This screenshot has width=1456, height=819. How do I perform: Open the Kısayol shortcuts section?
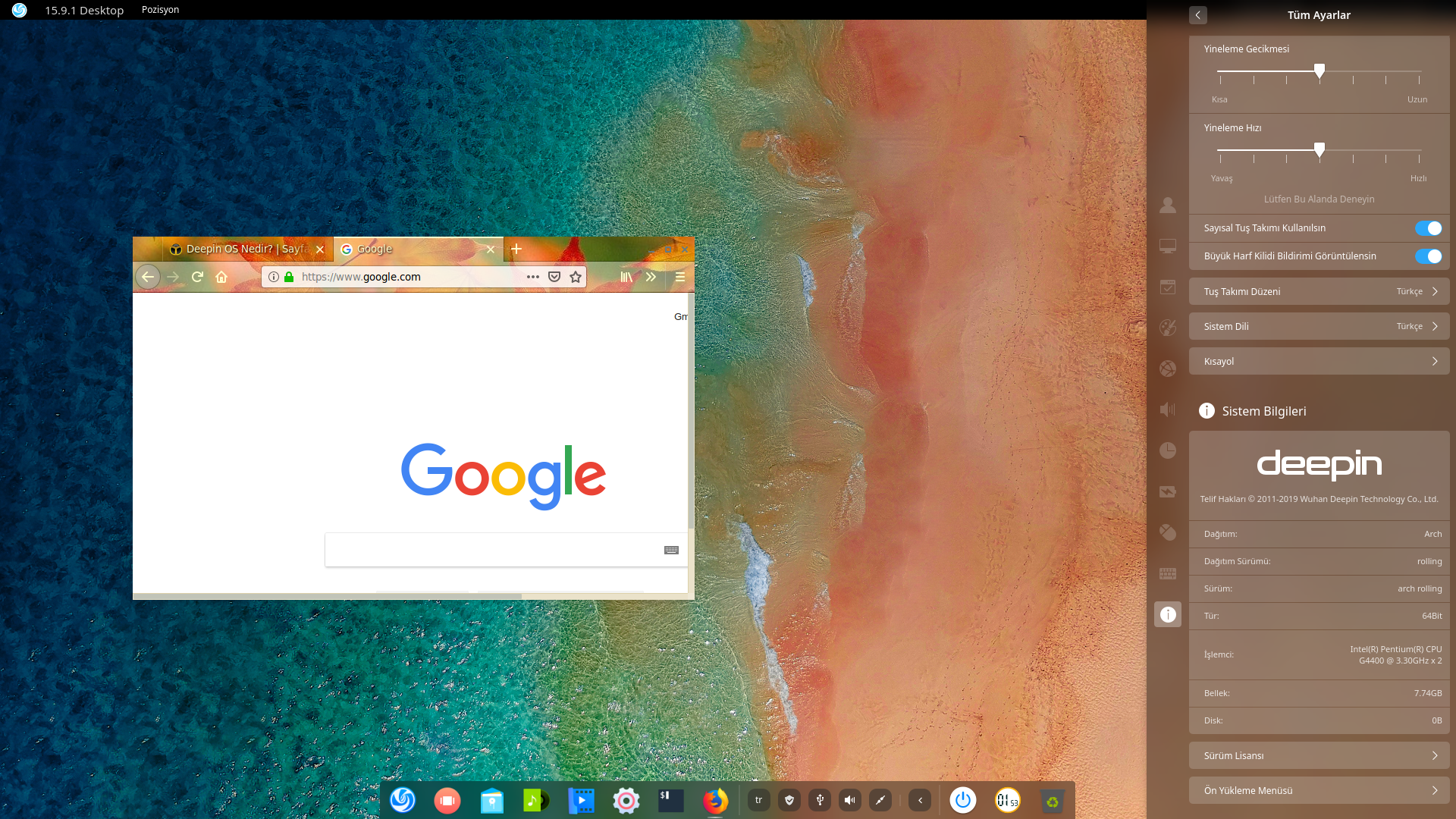click(1319, 361)
